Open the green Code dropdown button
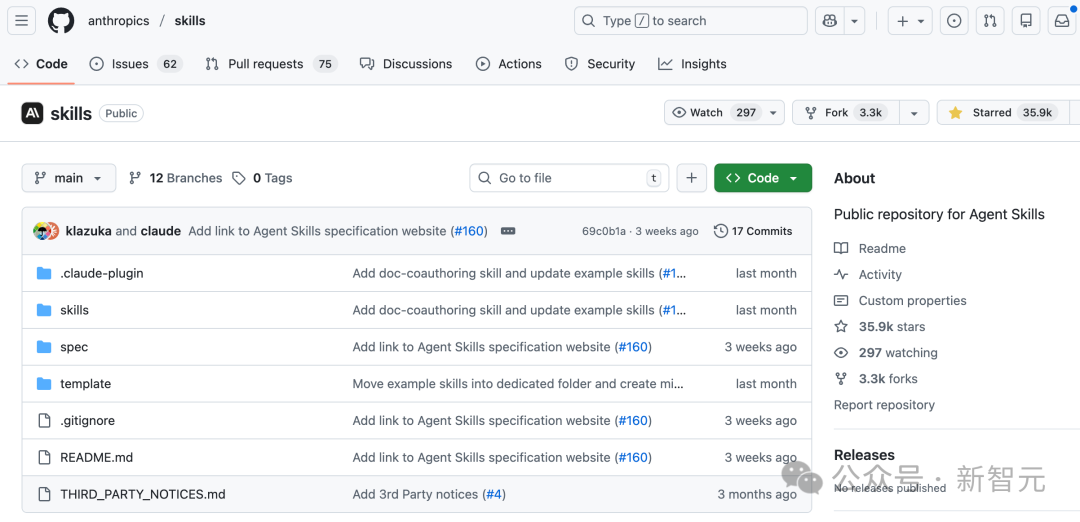Image resolution: width=1080 pixels, height=522 pixels. click(x=763, y=178)
